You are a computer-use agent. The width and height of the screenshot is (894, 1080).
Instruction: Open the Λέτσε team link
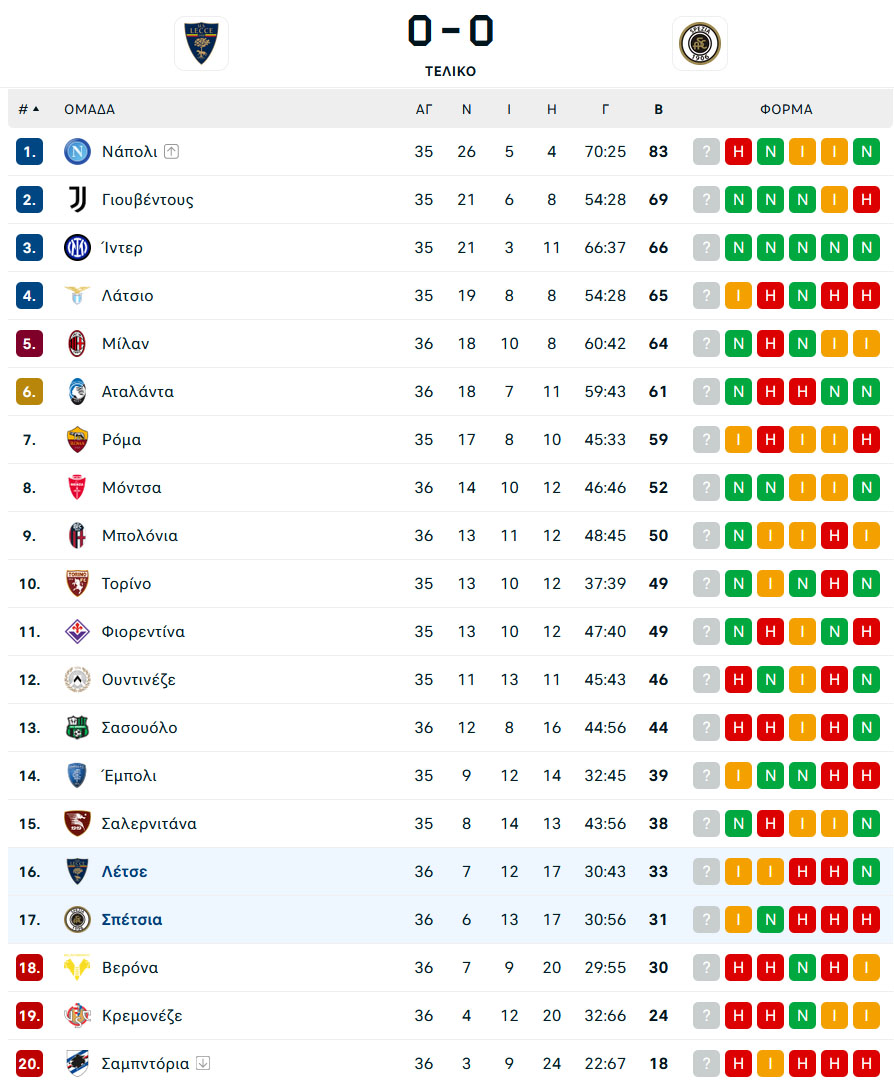pos(125,872)
